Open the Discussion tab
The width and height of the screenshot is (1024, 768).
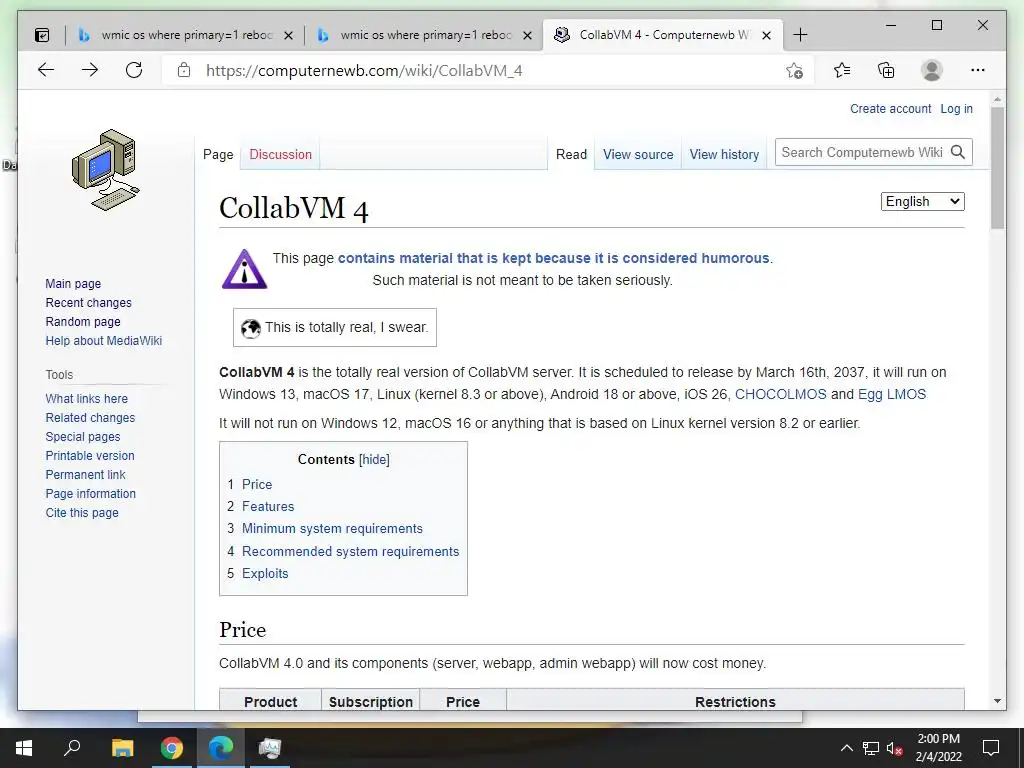tap(280, 155)
